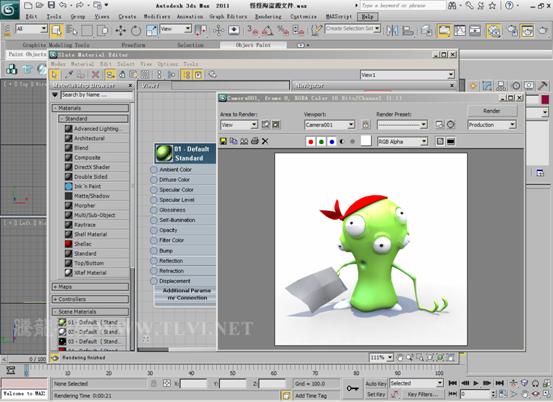The height and width of the screenshot is (402, 553).
Task: Toggle the green channel display
Action: point(321,141)
